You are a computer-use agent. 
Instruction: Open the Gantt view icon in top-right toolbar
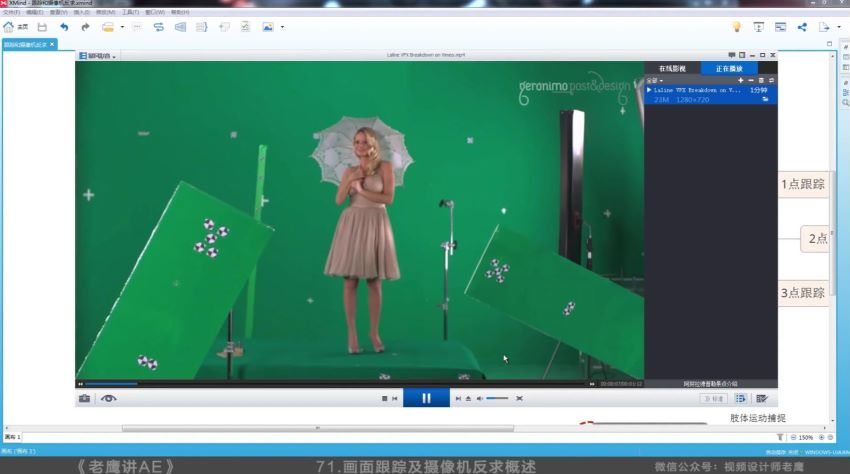780,27
